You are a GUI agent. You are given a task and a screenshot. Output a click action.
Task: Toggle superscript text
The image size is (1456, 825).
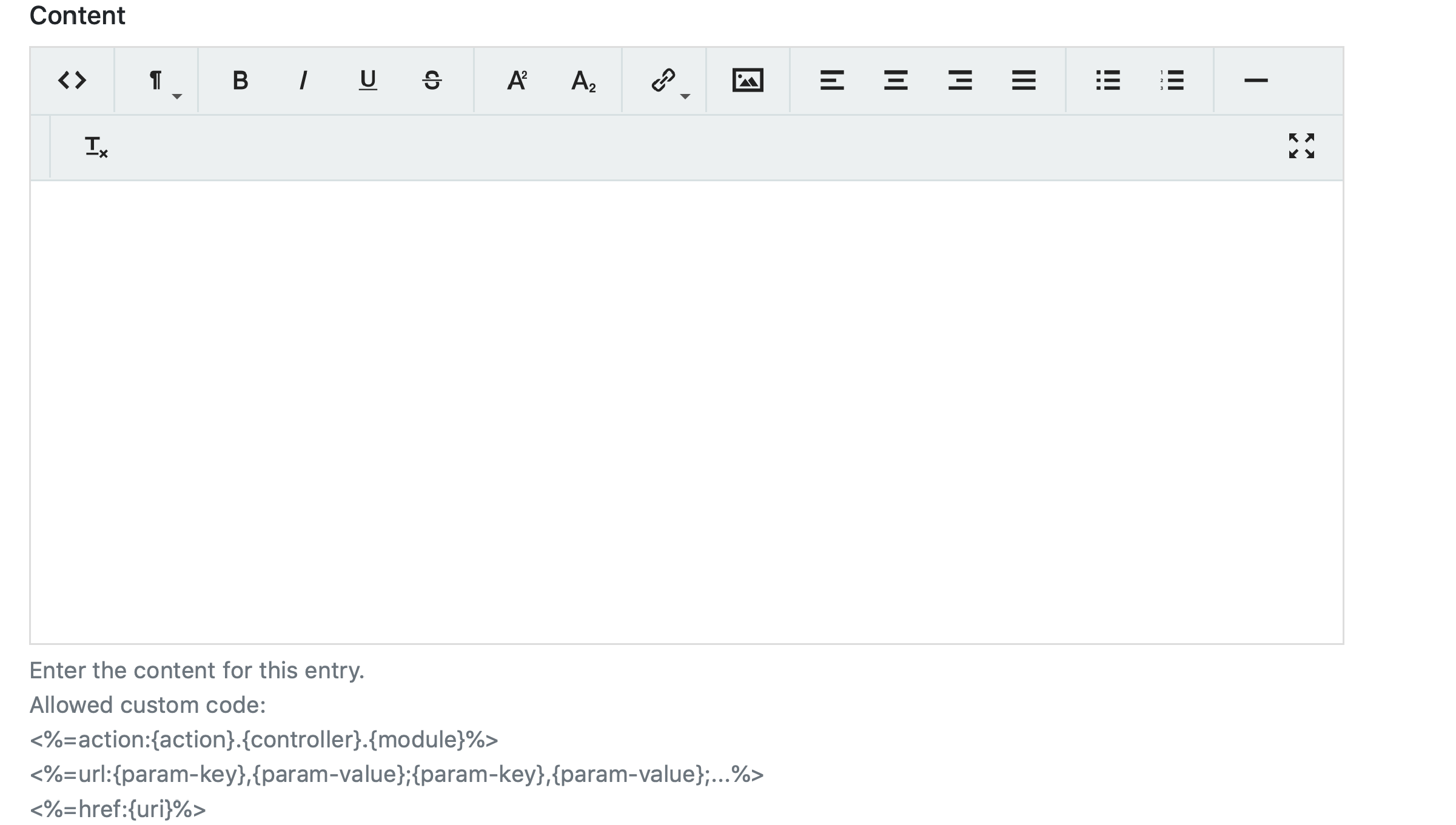517,80
